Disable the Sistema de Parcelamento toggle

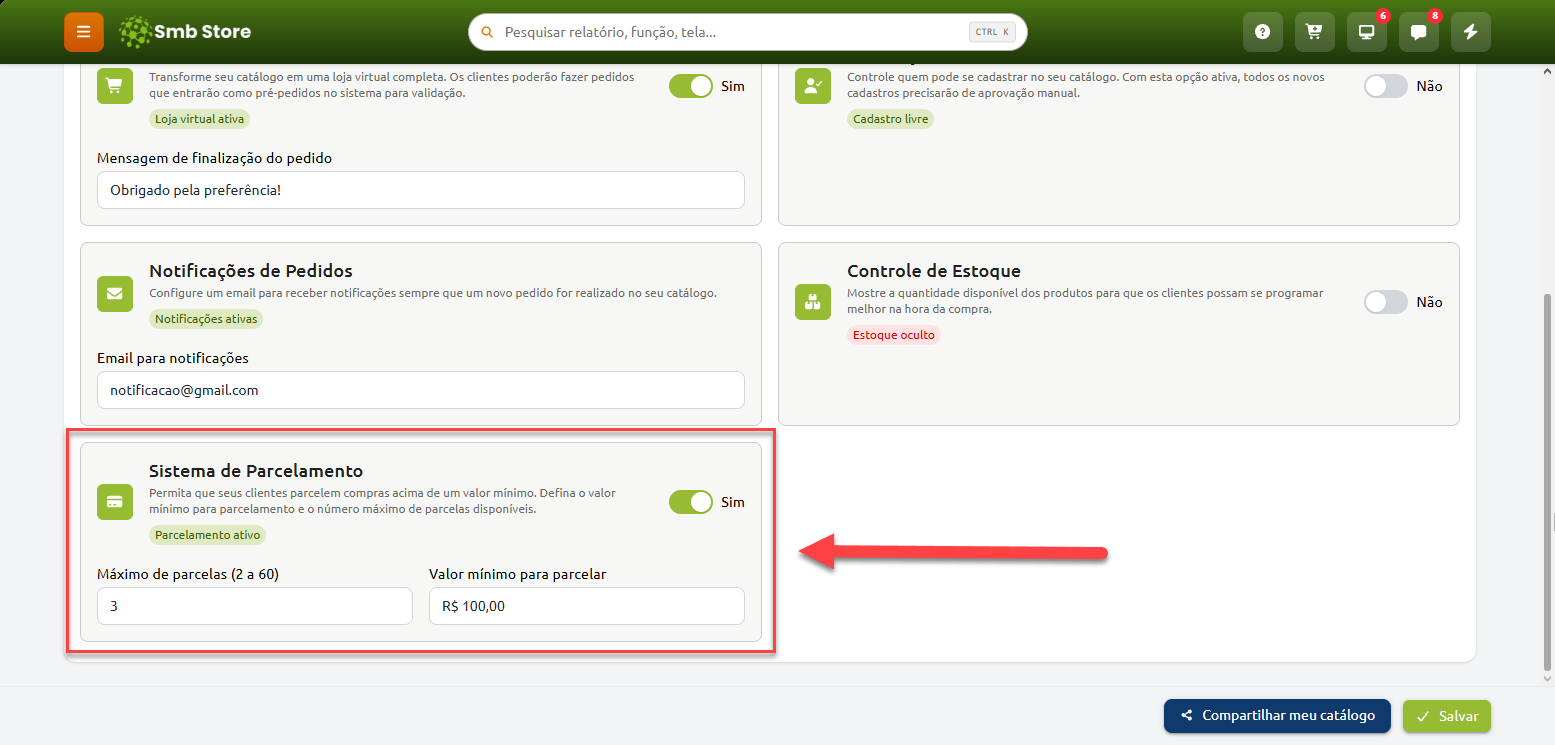[x=691, y=502]
